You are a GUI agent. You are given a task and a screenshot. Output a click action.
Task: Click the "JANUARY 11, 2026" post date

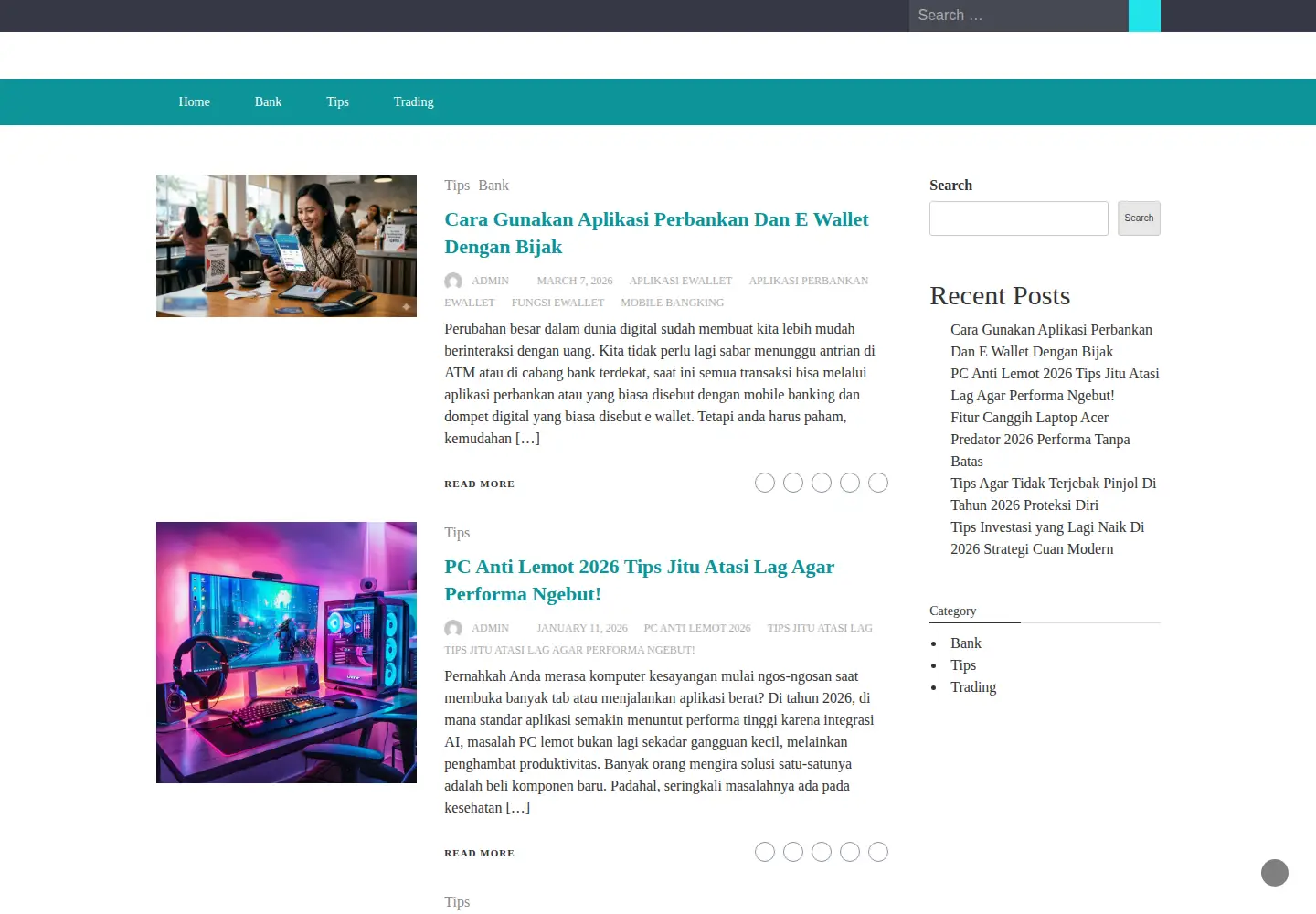582,628
